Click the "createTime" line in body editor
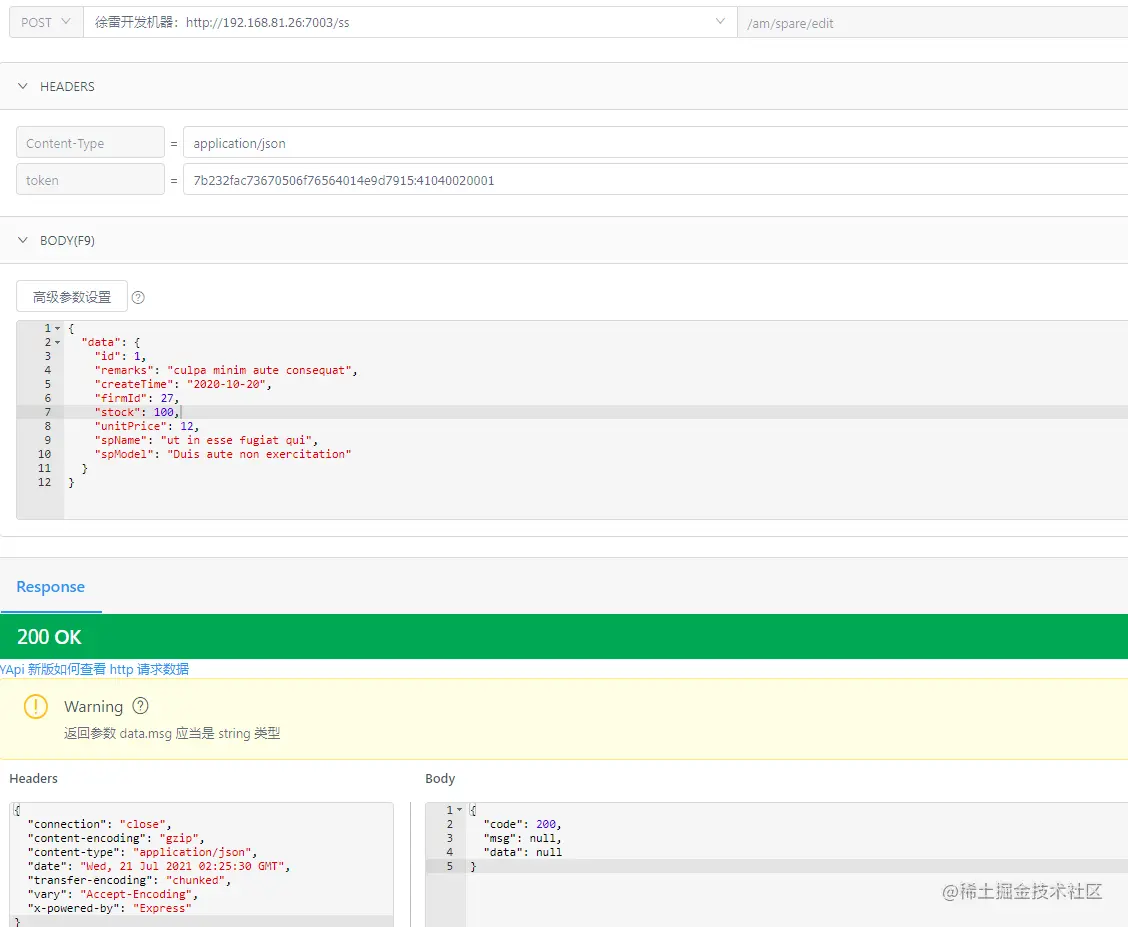Viewport: 1128px width, 927px height. (x=183, y=384)
